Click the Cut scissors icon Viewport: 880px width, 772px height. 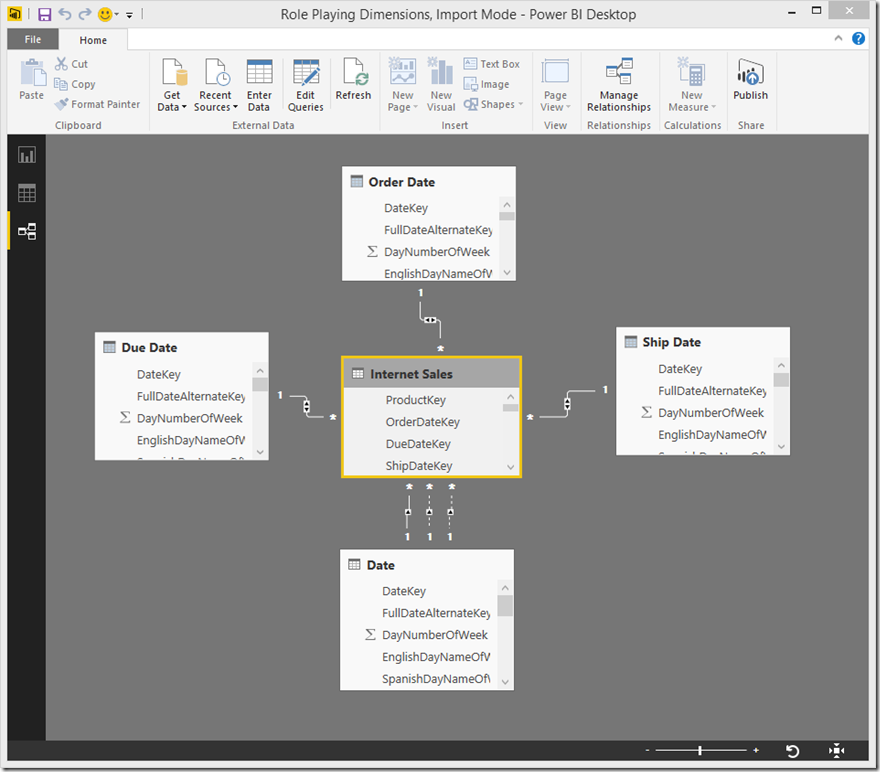point(61,63)
